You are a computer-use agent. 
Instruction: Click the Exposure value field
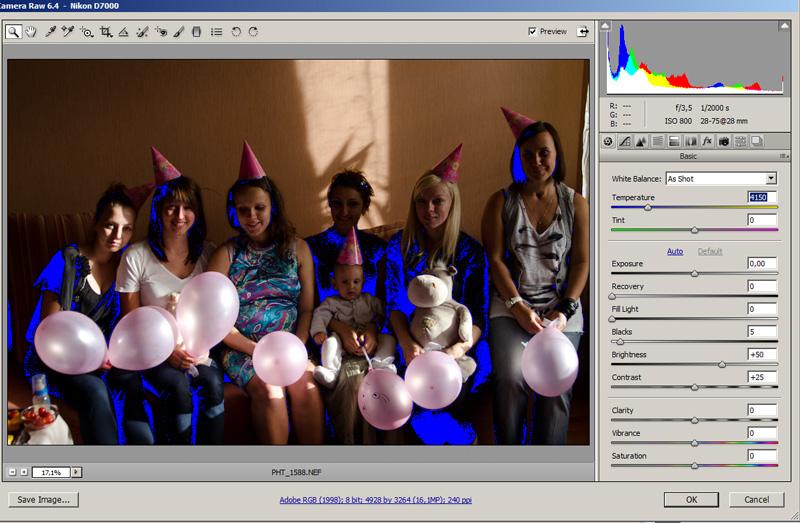[762, 263]
